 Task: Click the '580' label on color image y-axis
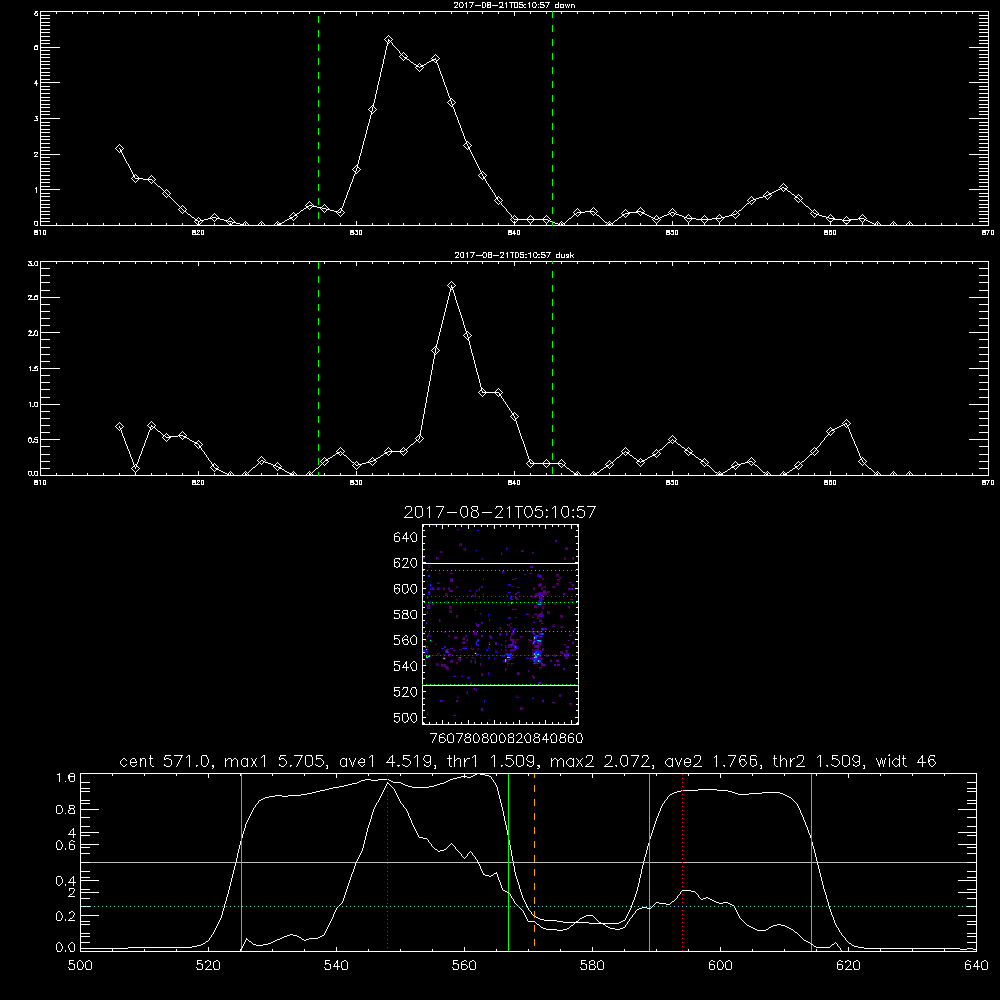[x=406, y=615]
